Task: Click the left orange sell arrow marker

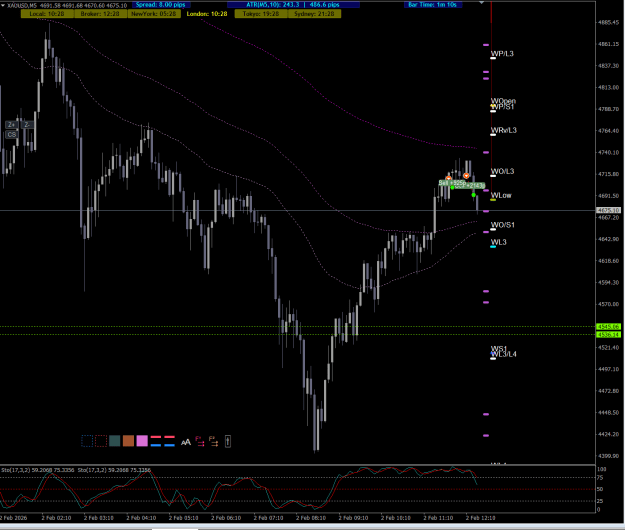Action: (448, 178)
